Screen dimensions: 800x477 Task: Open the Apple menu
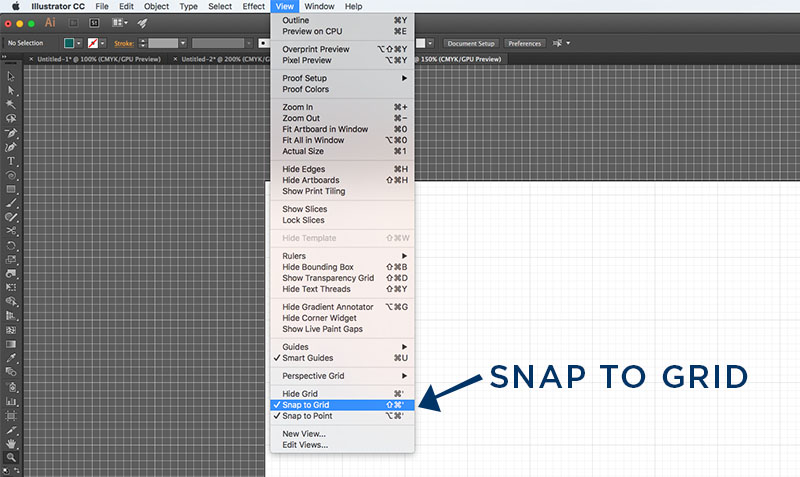tap(16, 7)
